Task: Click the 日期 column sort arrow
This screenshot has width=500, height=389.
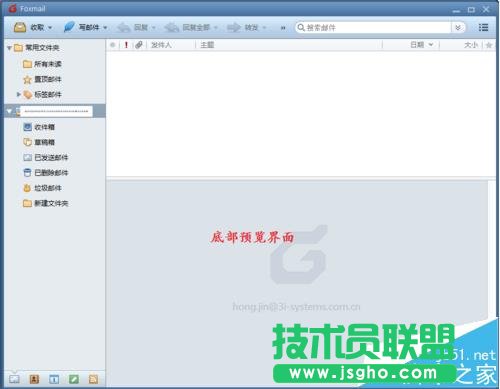Action: pyautogui.click(x=431, y=45)
